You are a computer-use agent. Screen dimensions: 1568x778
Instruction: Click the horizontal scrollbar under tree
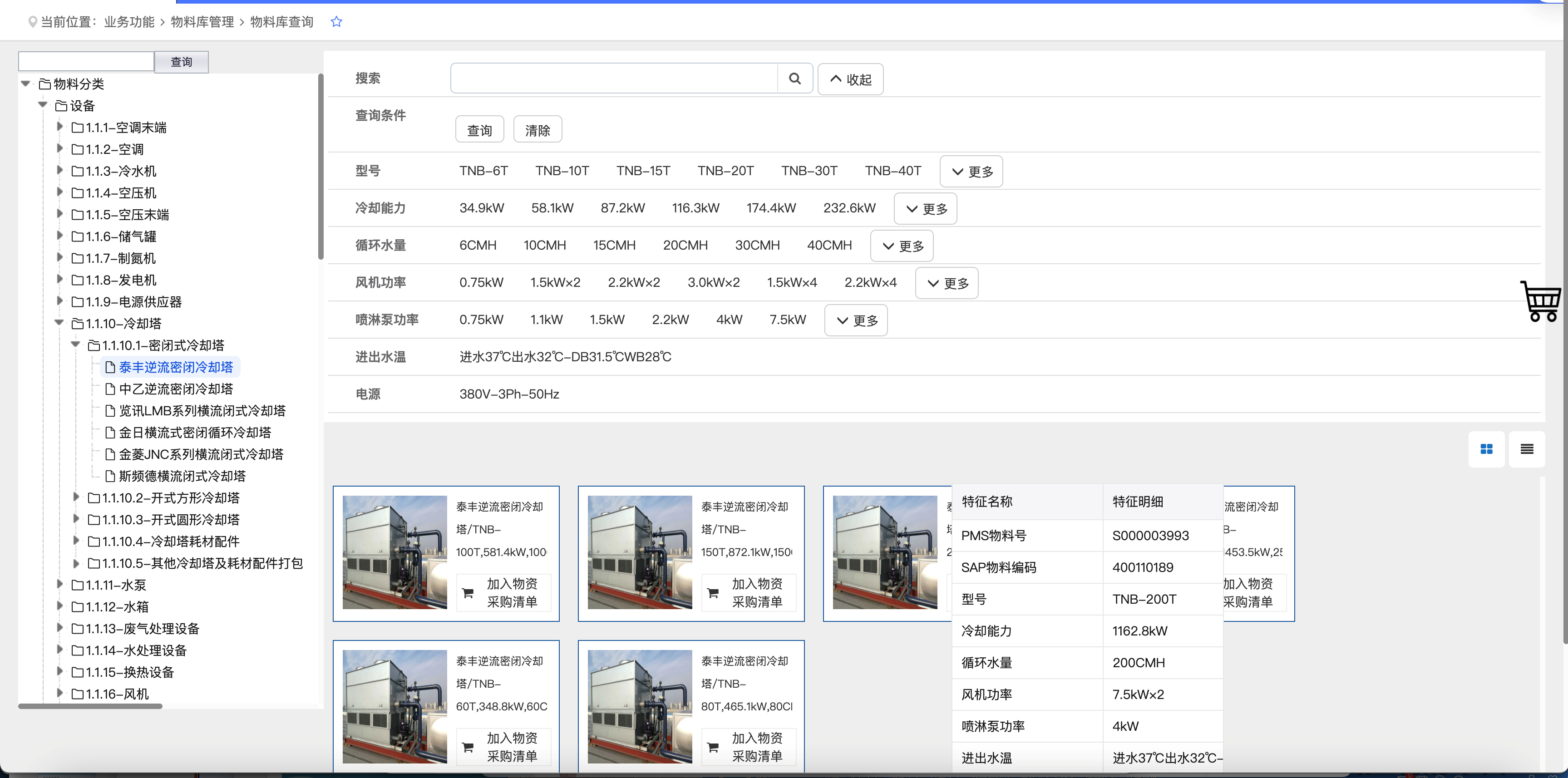pyautogui.click(x=90, y=706)
